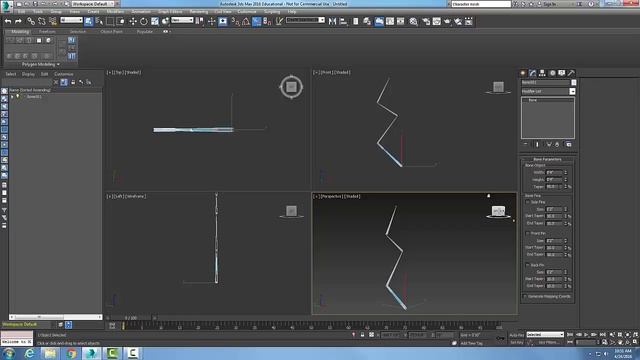
Task: Click the Undo arrow in main toolbar
Action: [8, 21]
